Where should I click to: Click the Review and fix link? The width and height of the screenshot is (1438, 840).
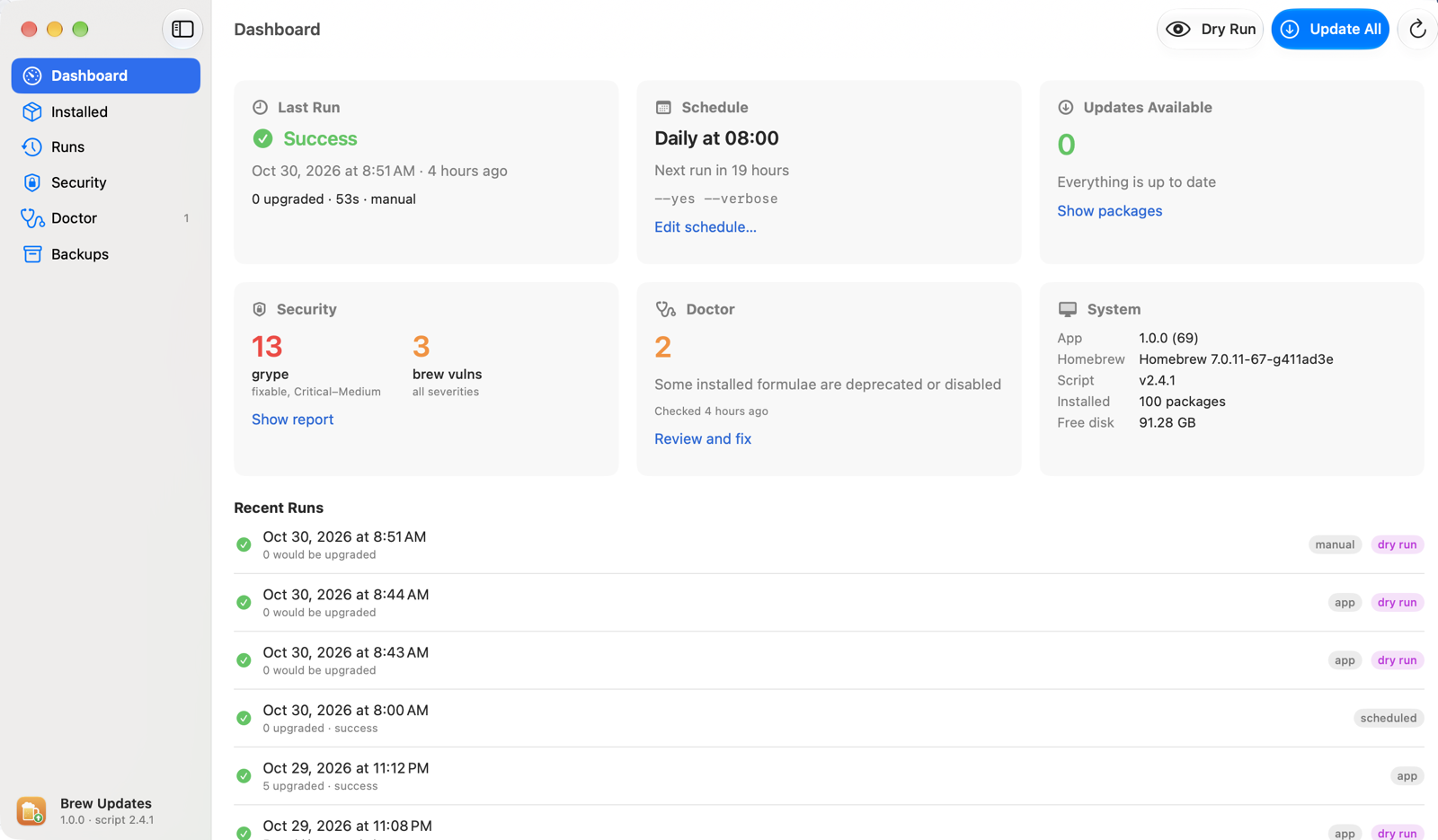pyautogui.click(x=703, y=439)
